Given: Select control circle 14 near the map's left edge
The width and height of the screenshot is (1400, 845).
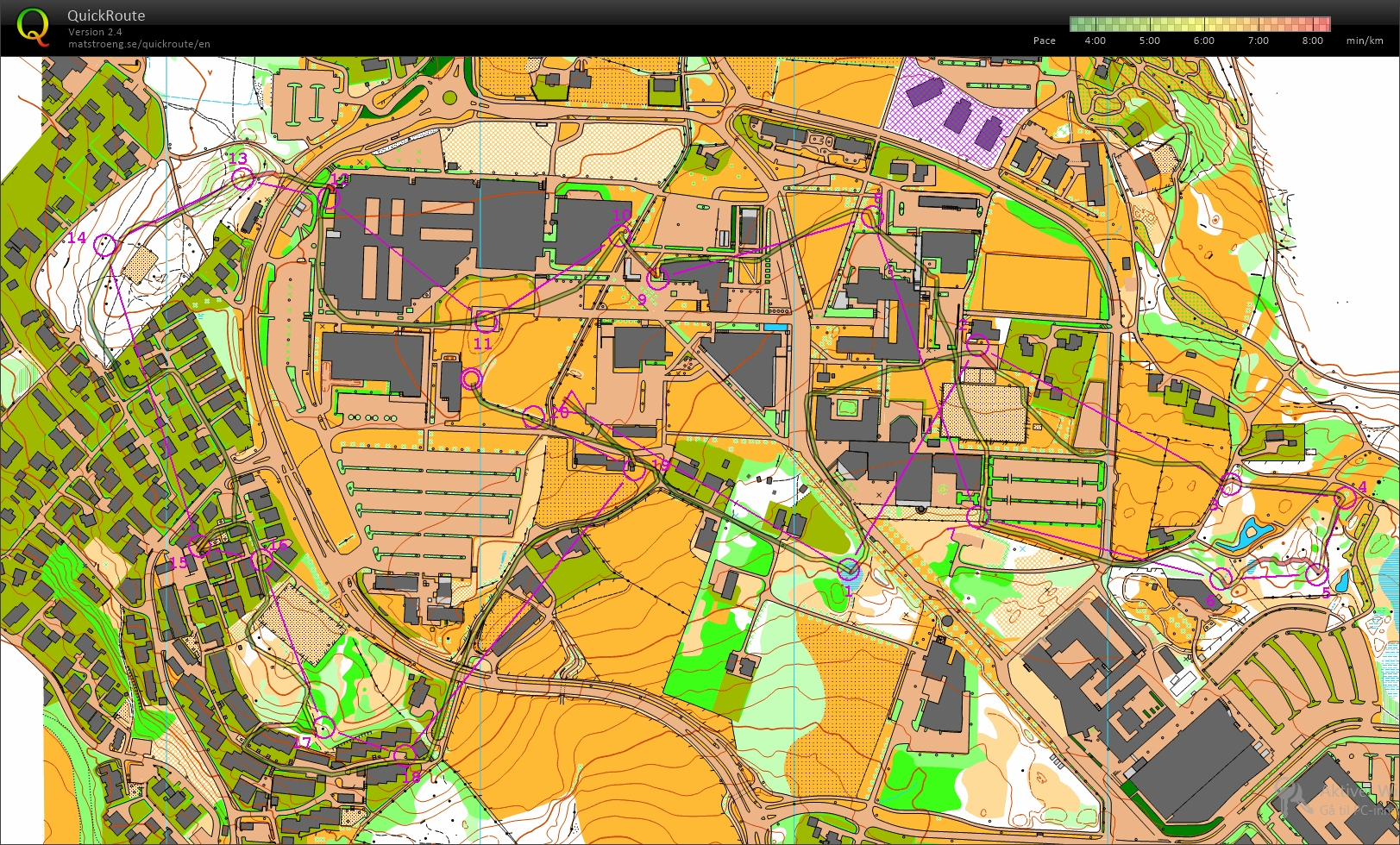Looking at the screenshot, I should tap(105, 246).
